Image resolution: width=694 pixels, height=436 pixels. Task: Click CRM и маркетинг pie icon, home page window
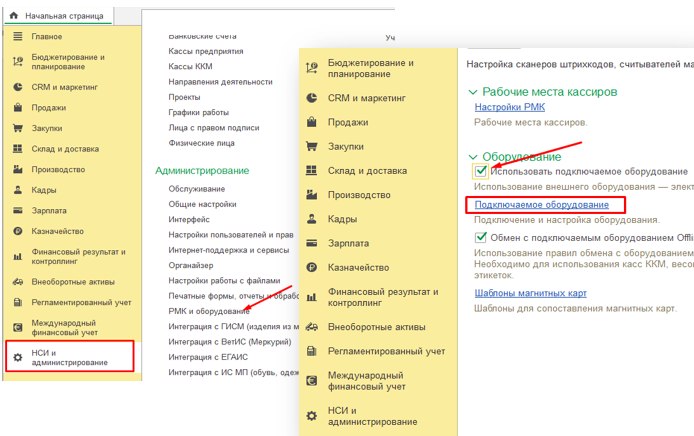pos(18,87)
